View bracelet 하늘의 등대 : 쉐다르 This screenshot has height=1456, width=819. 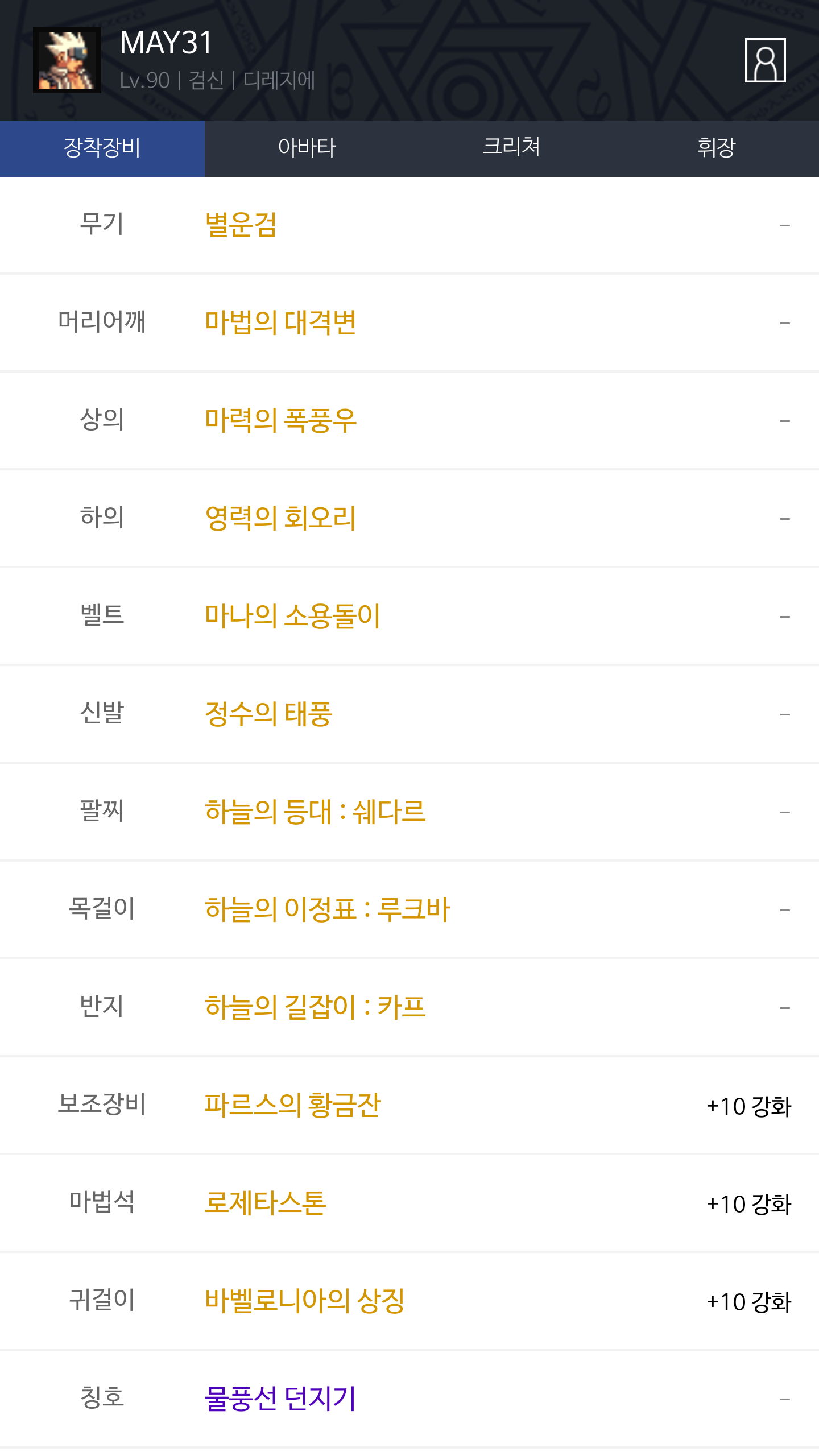[x=315, y=812]
